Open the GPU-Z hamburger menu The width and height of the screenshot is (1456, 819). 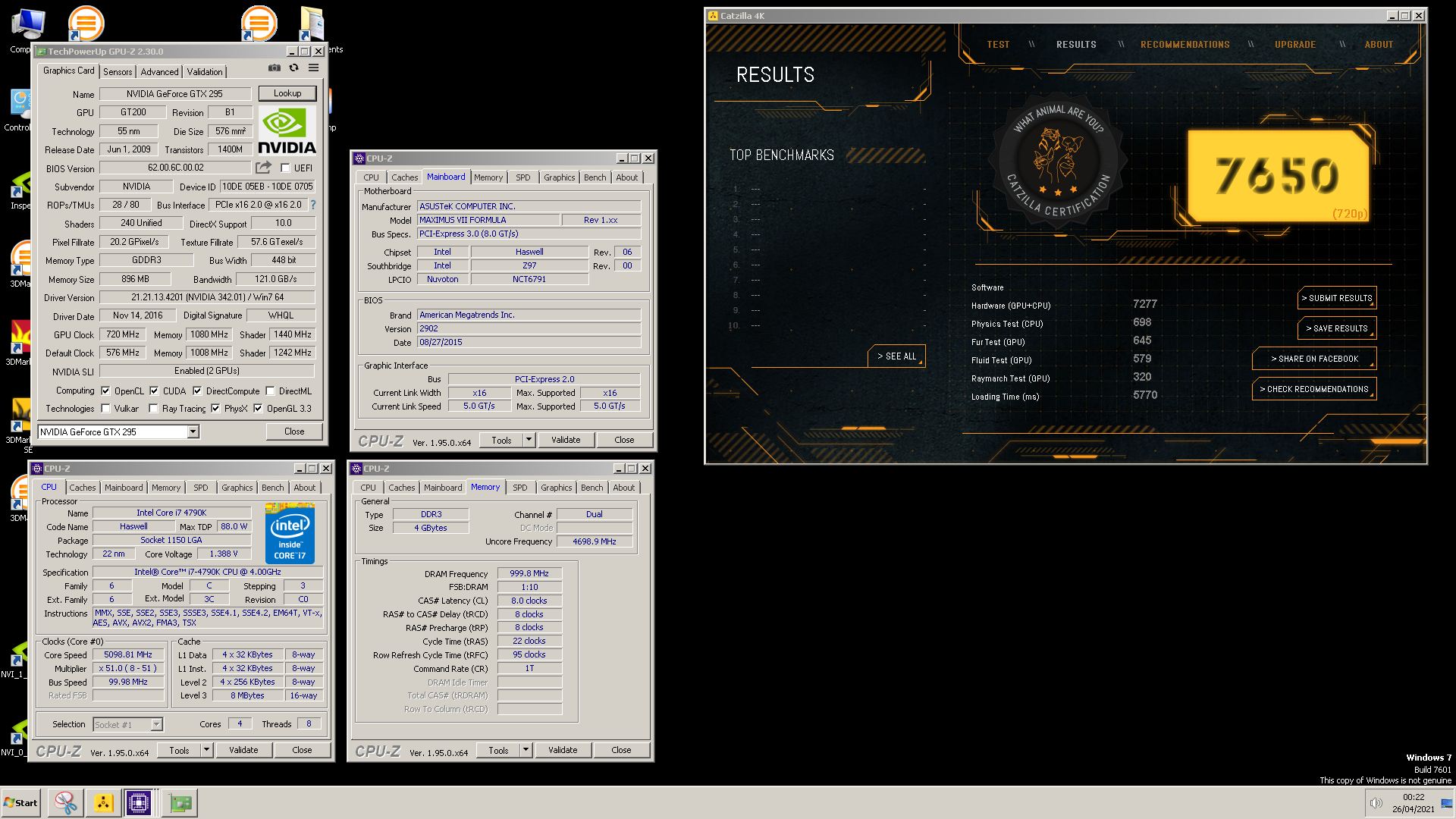(x=313, y=68)
